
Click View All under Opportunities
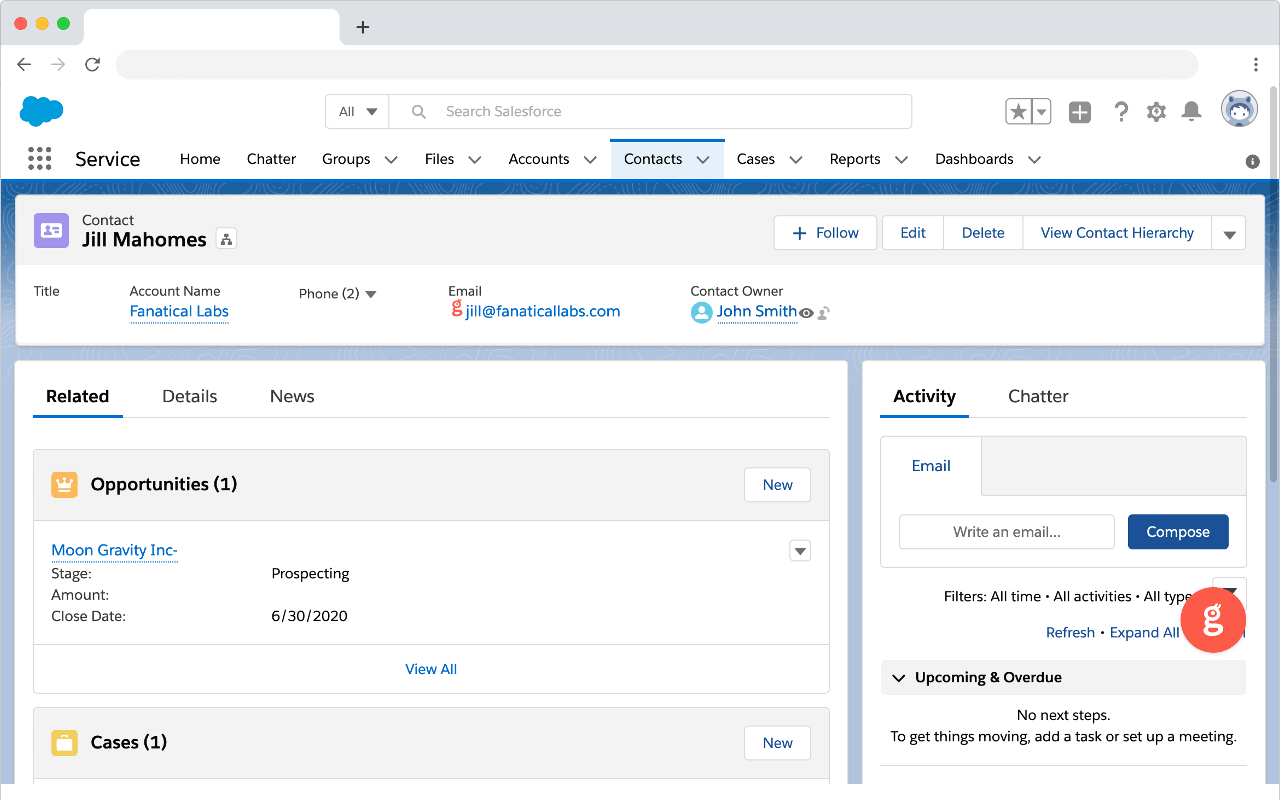pos(431,669)
